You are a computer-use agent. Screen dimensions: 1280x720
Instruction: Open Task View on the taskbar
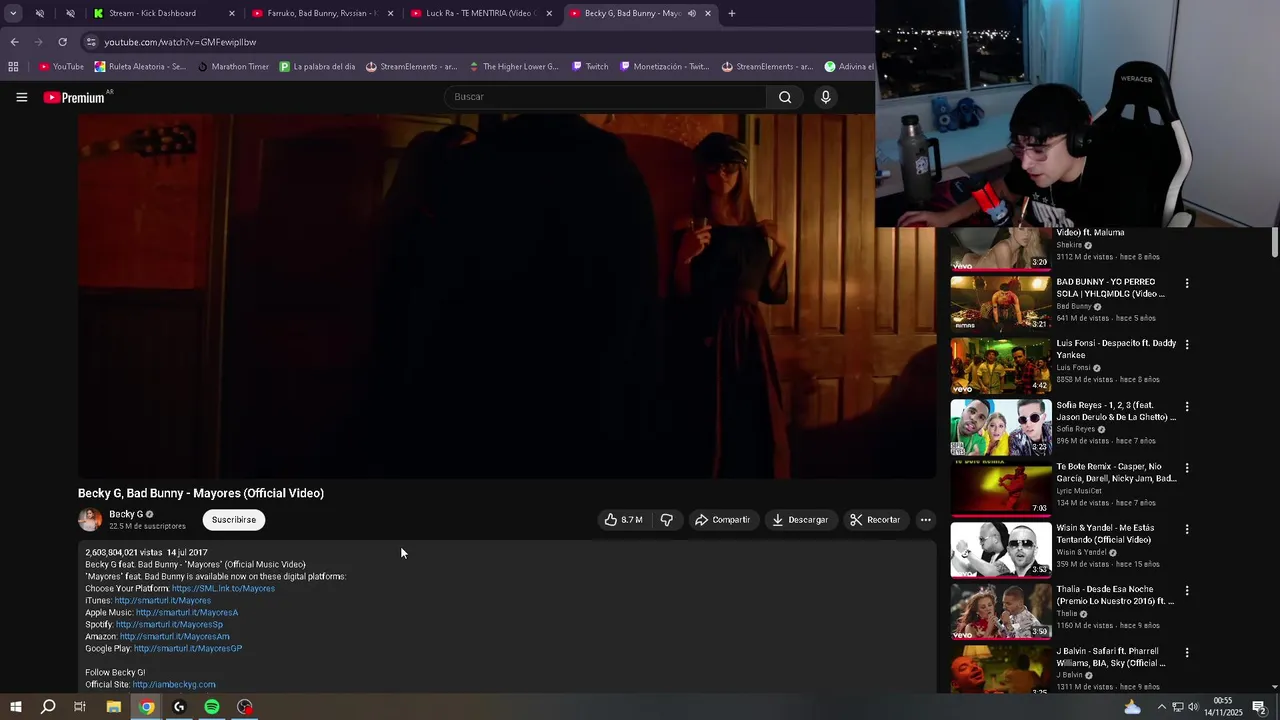point(80,707)
